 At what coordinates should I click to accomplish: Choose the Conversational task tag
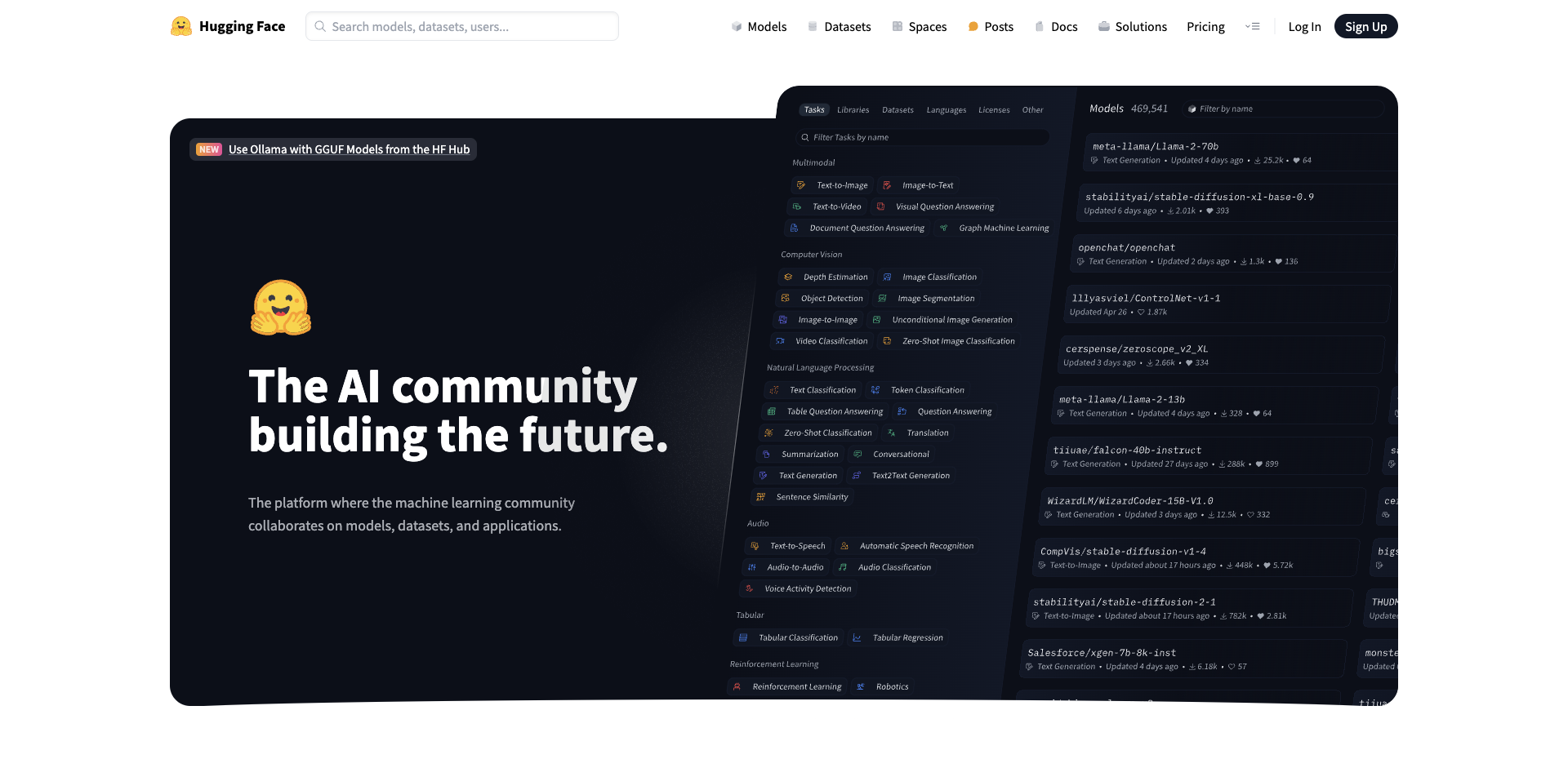(892, 454)
